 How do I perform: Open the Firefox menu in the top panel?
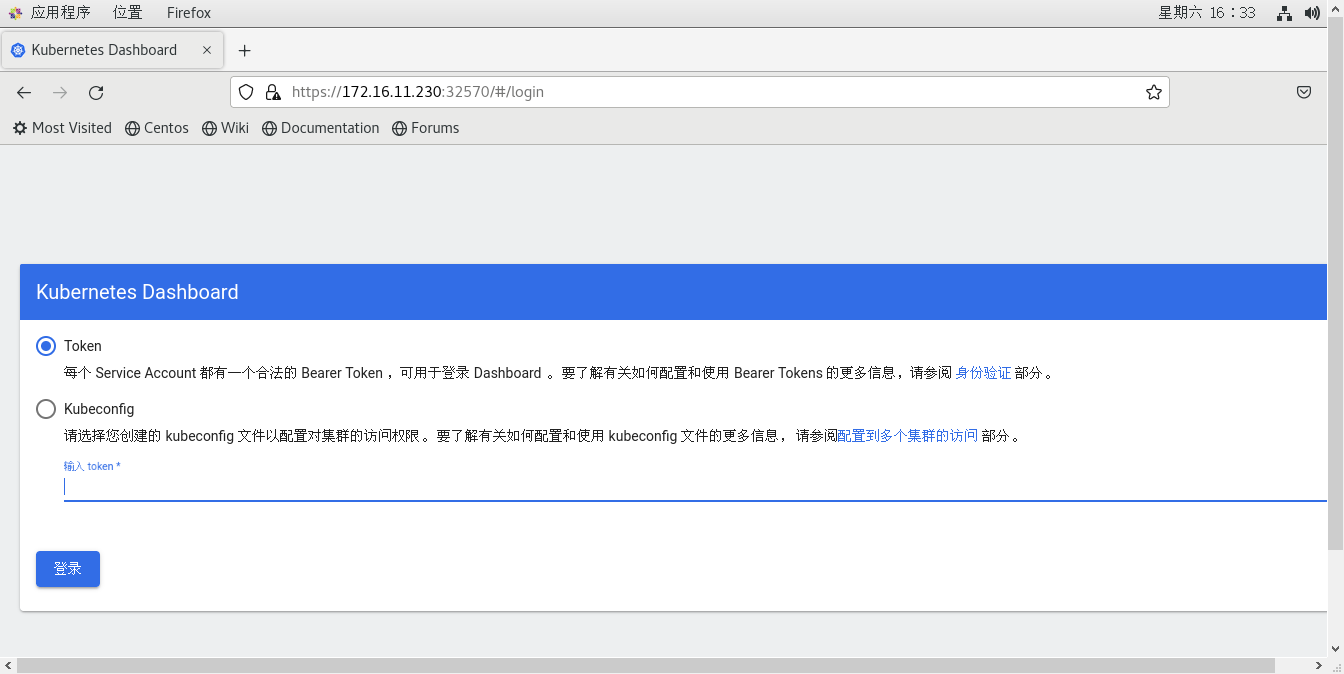(189, 13)
